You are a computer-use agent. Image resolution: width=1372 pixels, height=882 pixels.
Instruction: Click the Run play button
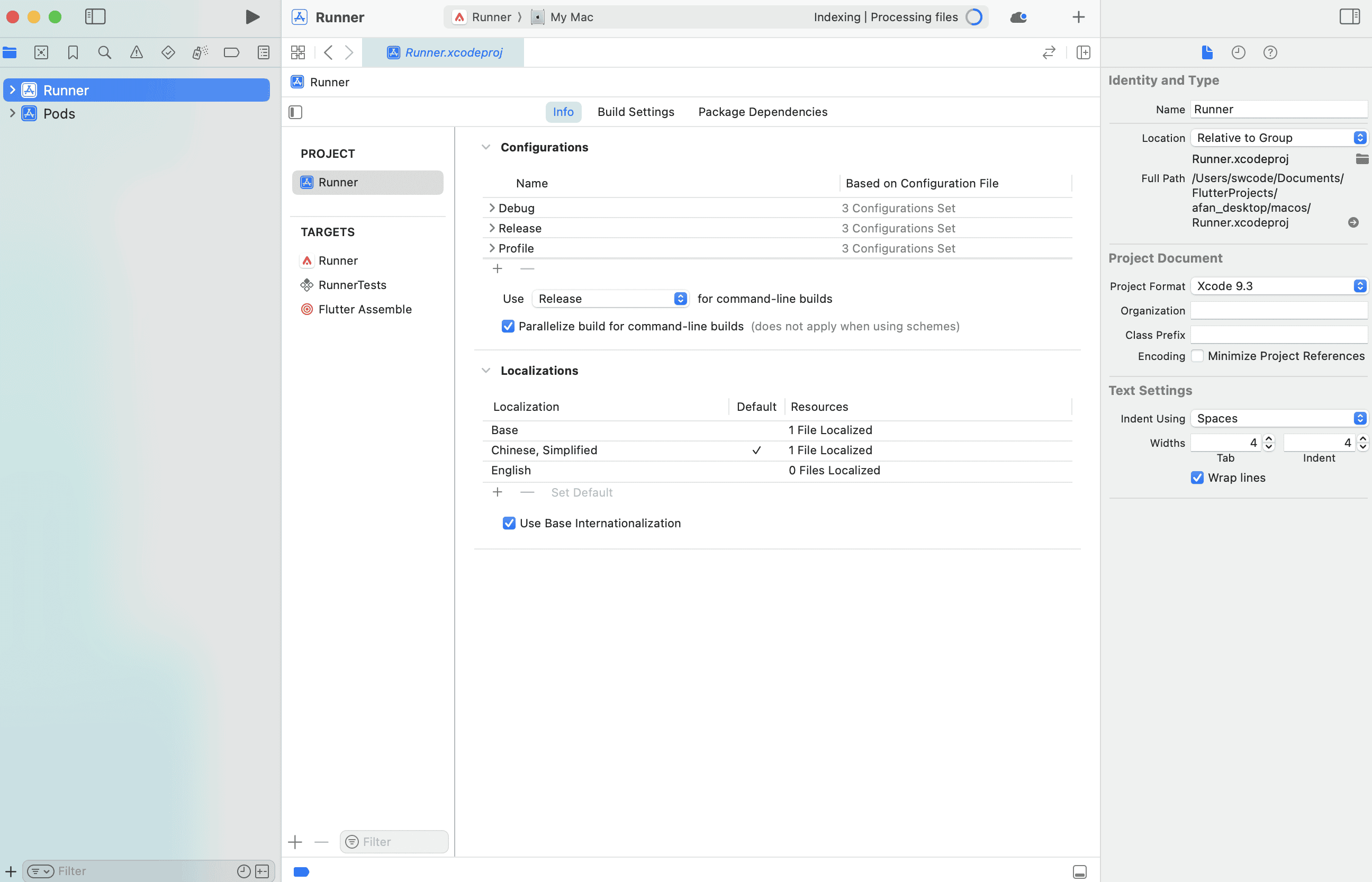(252, 17)
